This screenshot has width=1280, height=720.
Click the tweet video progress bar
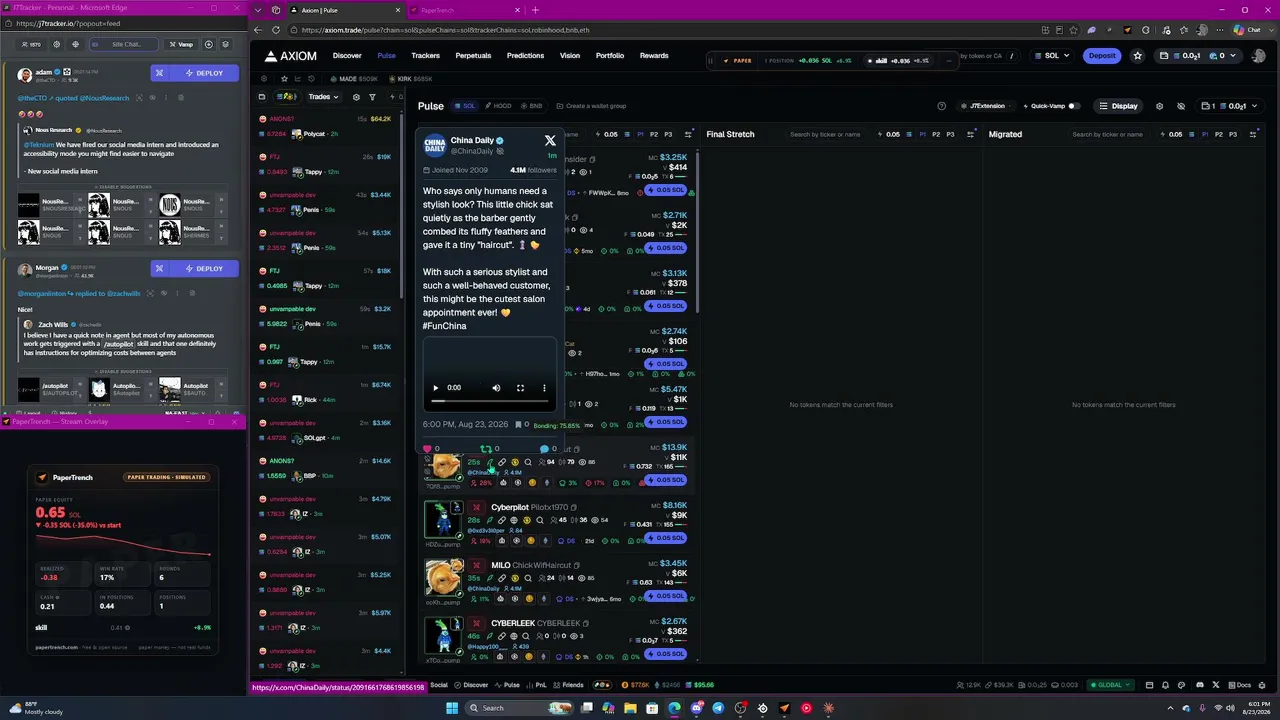(x=490, y=401)
